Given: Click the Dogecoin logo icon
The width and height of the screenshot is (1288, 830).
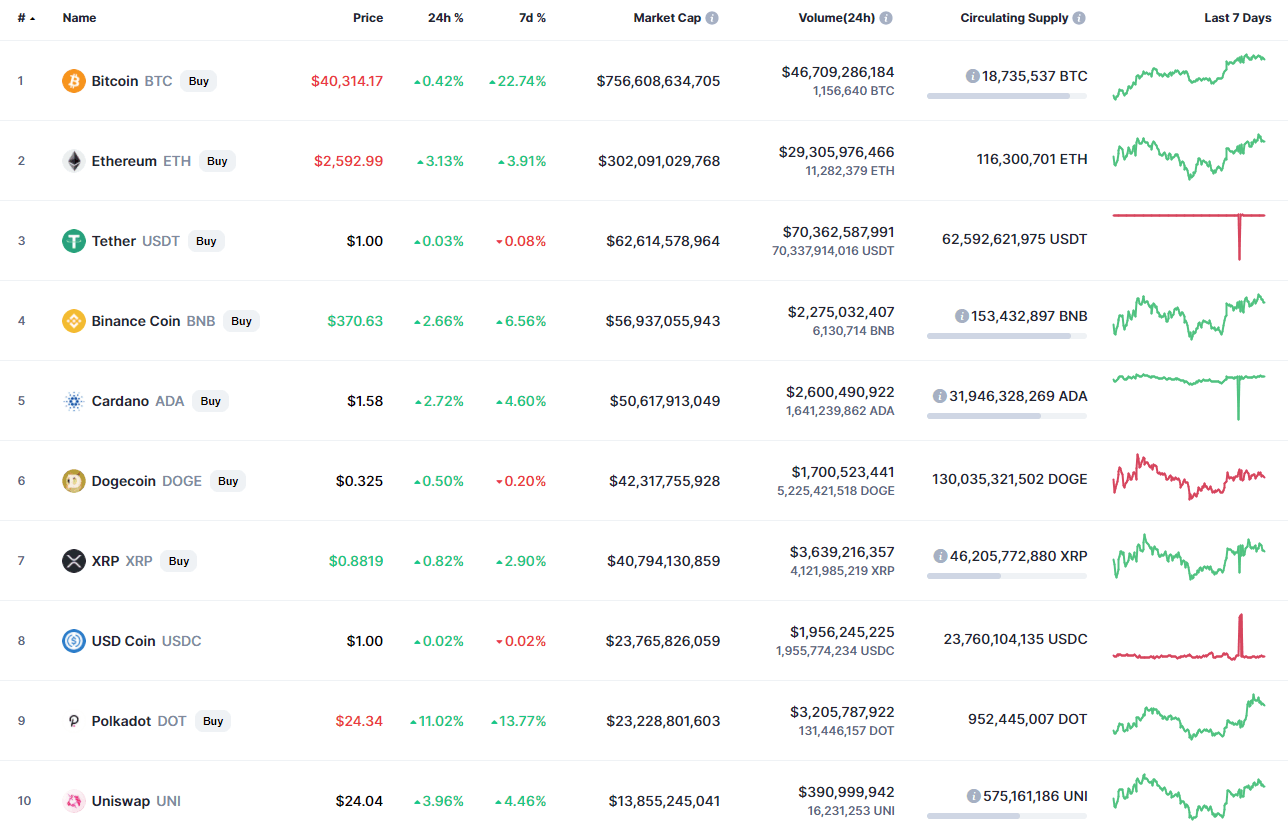Looking at the screenshot, I should point(74,481).
